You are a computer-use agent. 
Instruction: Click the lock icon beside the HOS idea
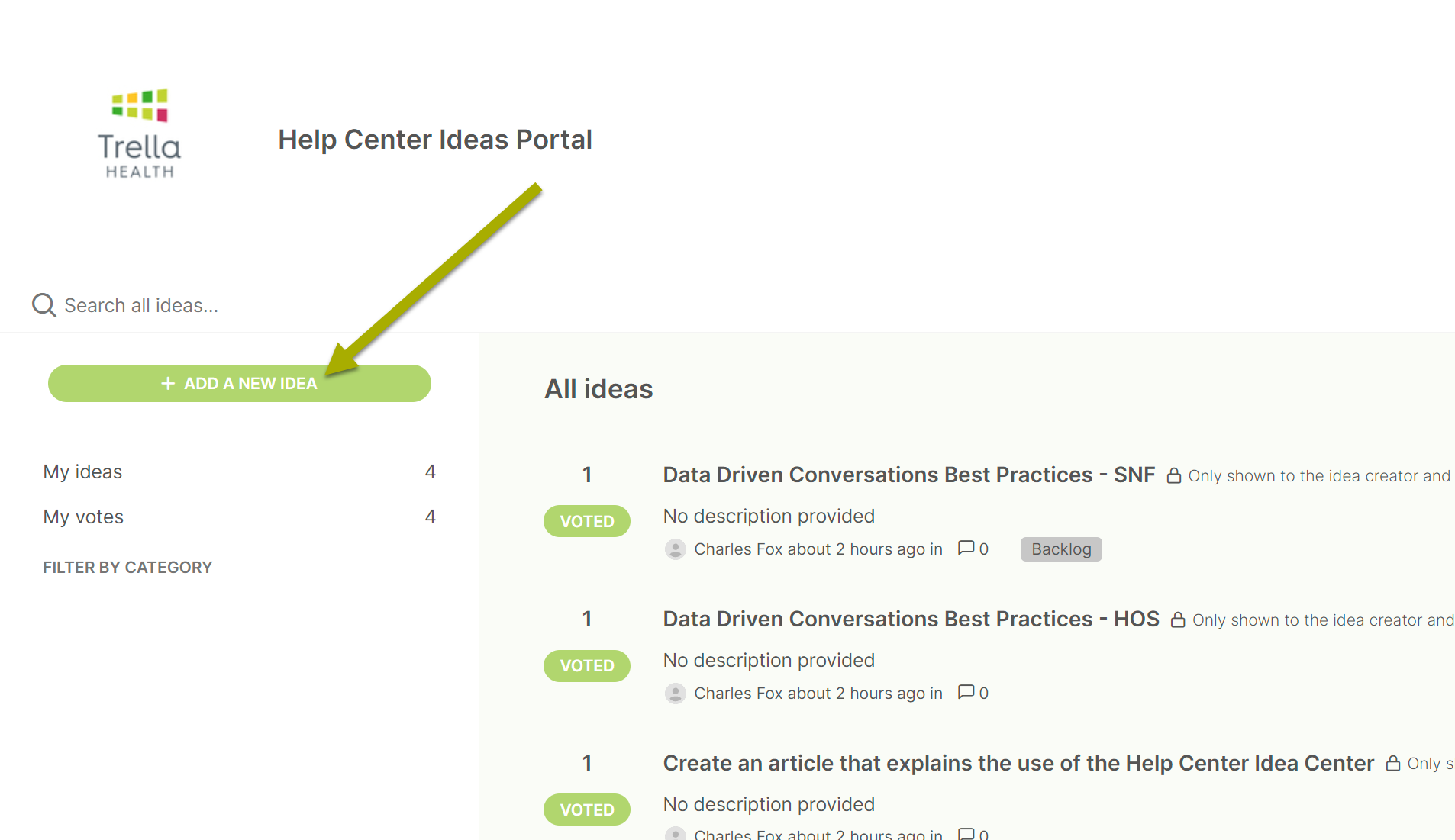(x=1178, y=620)
